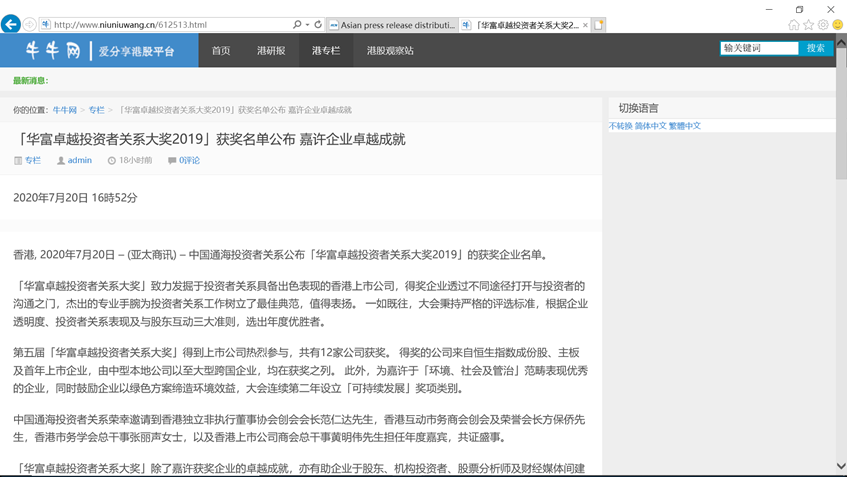Click the search magnifier in address bar
Screen dimensions: 847x477
(297, 25)
